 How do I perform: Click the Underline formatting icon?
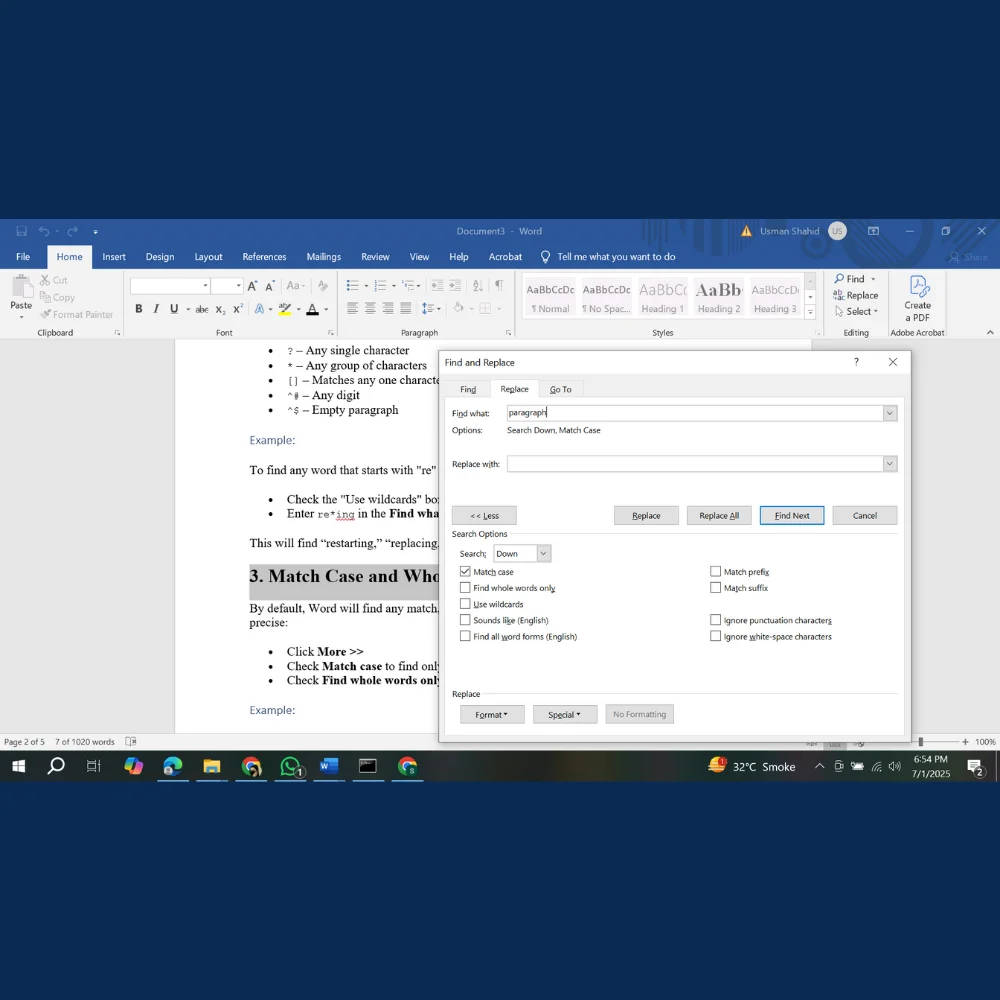coord(173,309)
